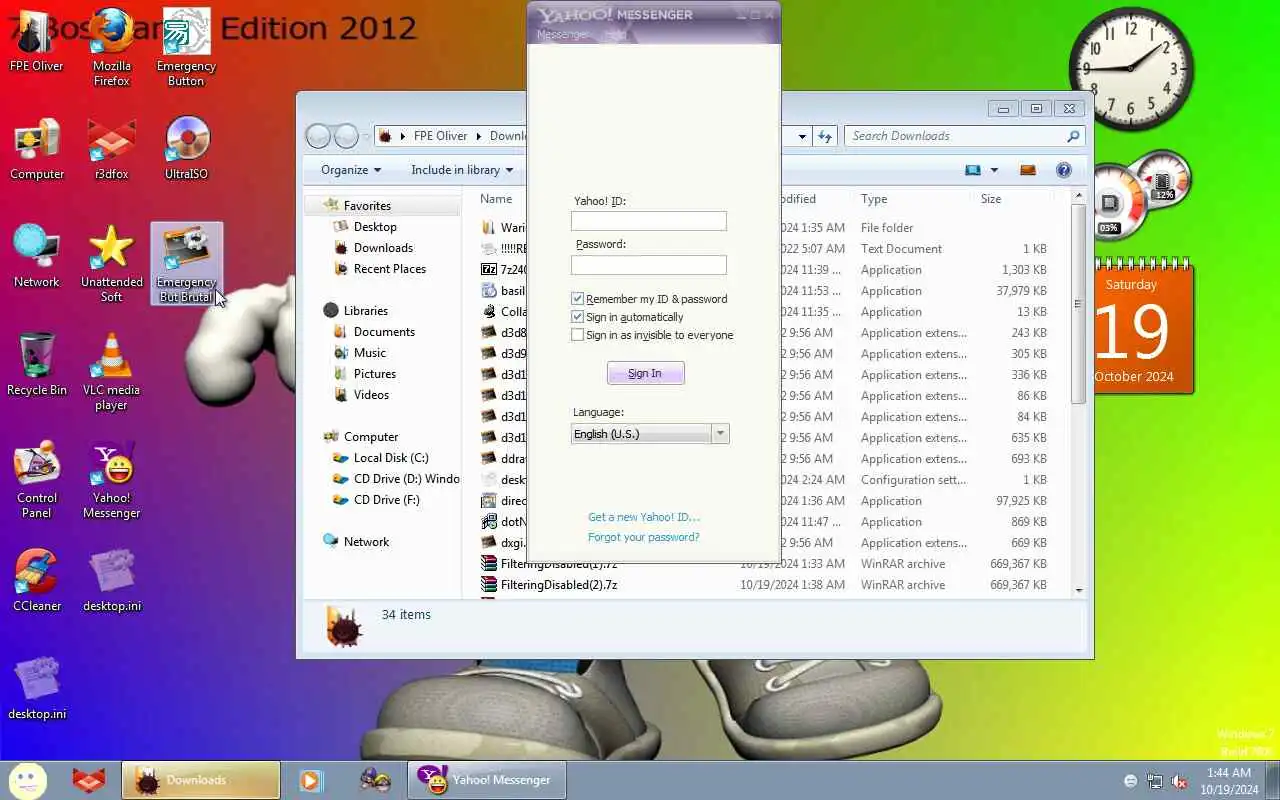Click Yahoo! Messenger taskbar button
This screenshot has height=800, width=1280.
(486, 780)
